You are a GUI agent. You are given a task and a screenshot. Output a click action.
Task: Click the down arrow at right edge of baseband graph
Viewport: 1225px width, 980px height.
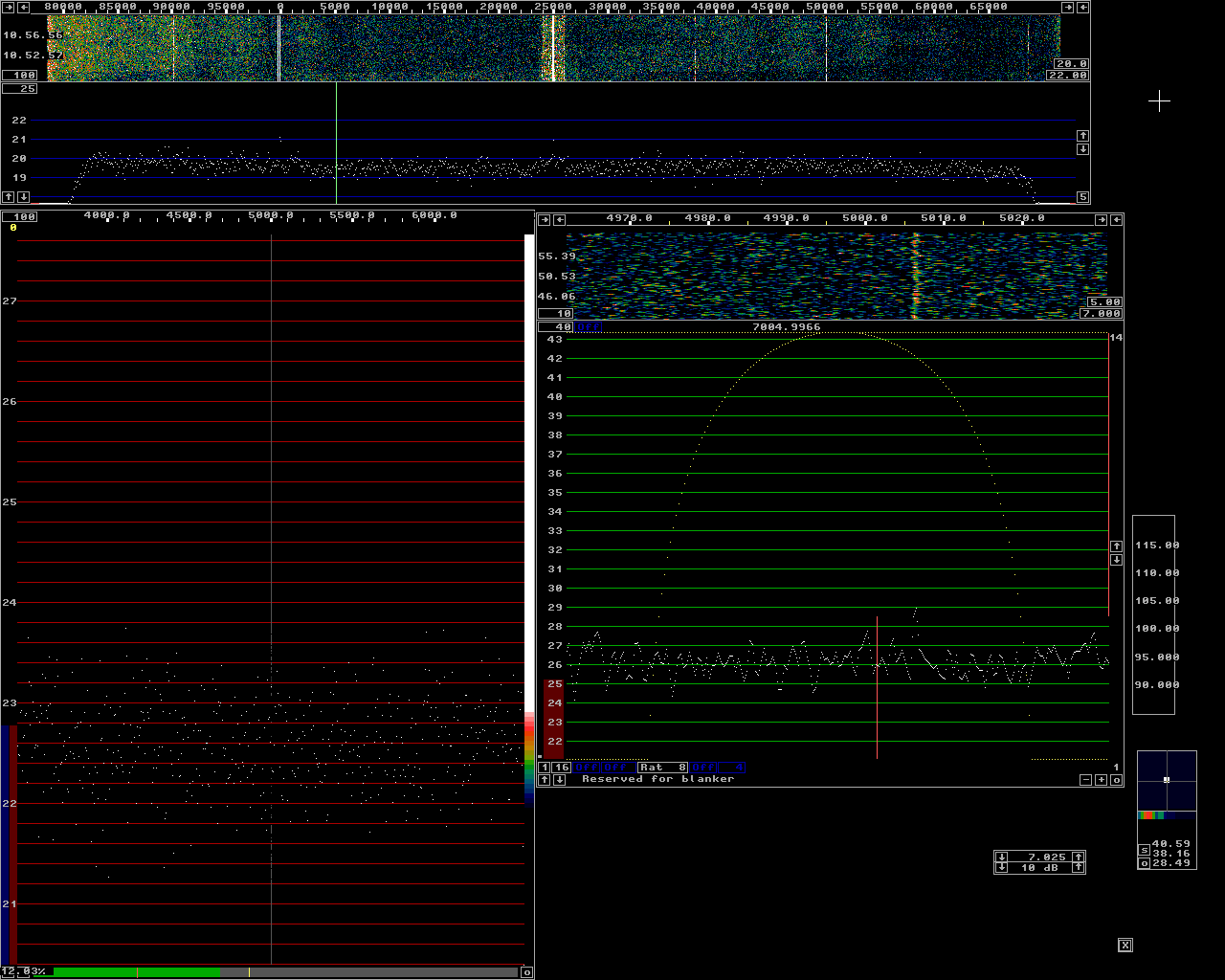pos(1116,559)
